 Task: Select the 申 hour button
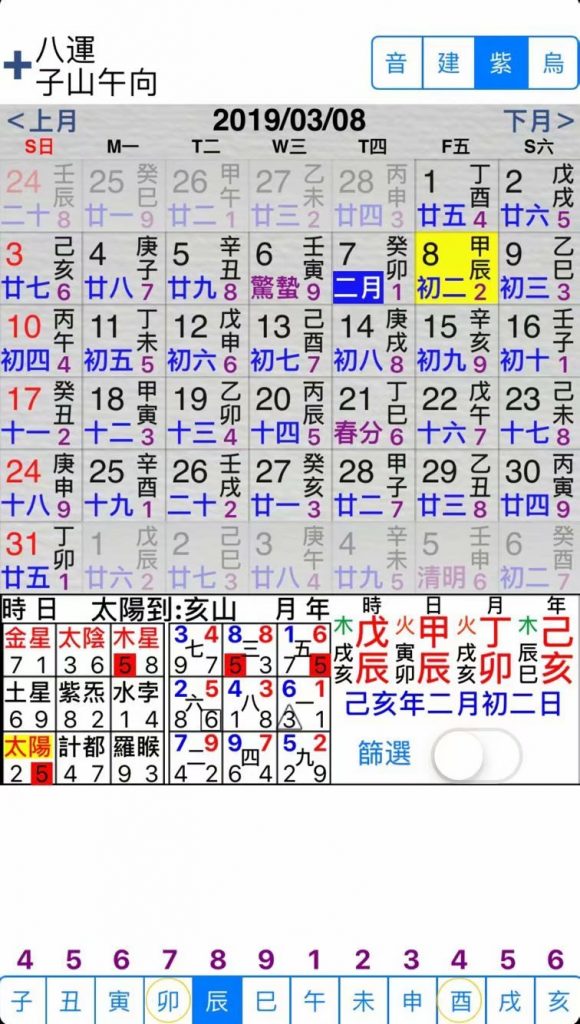point(412,1000)
